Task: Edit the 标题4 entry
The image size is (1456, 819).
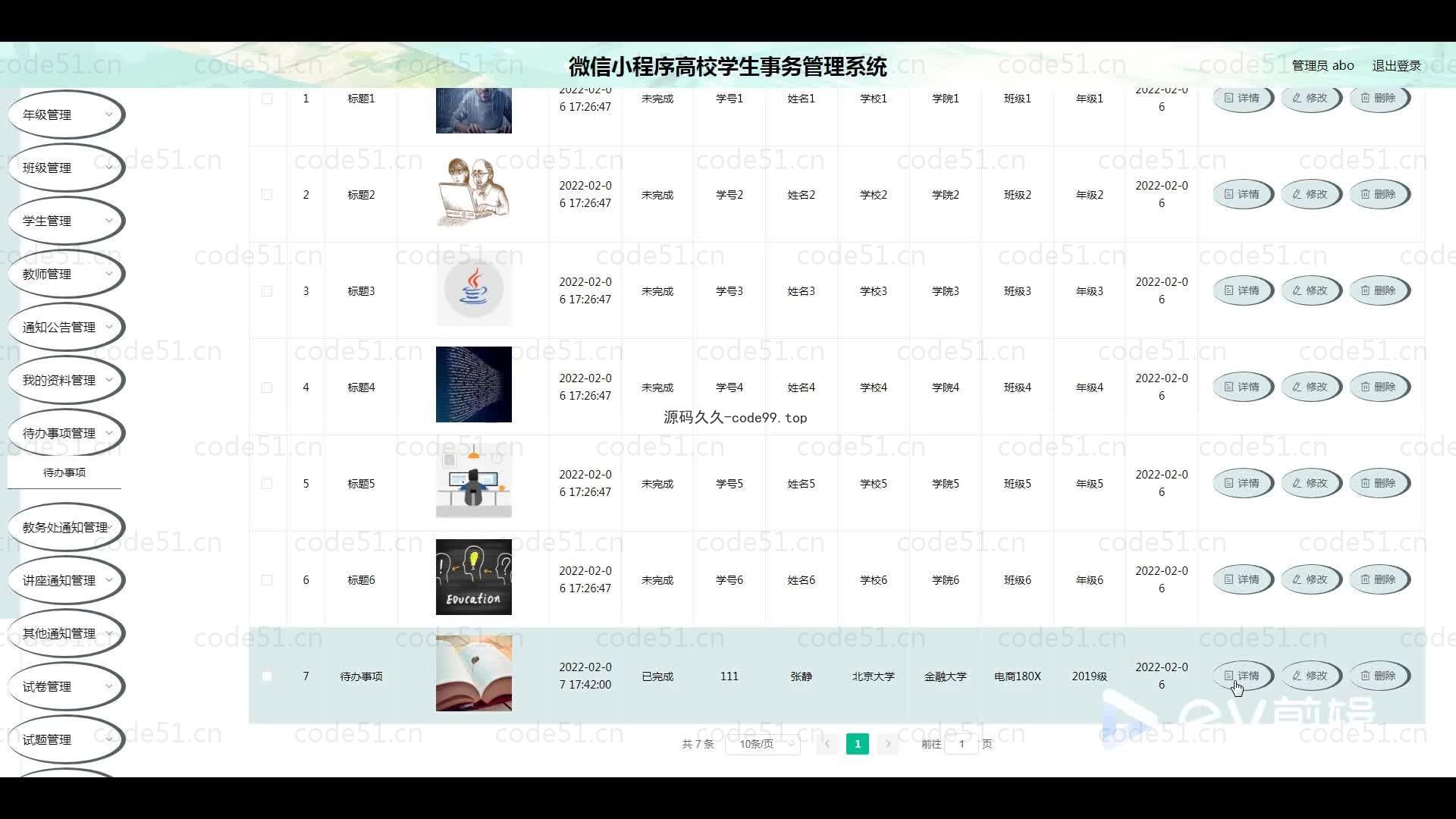Action: (x=1310, y=387)
